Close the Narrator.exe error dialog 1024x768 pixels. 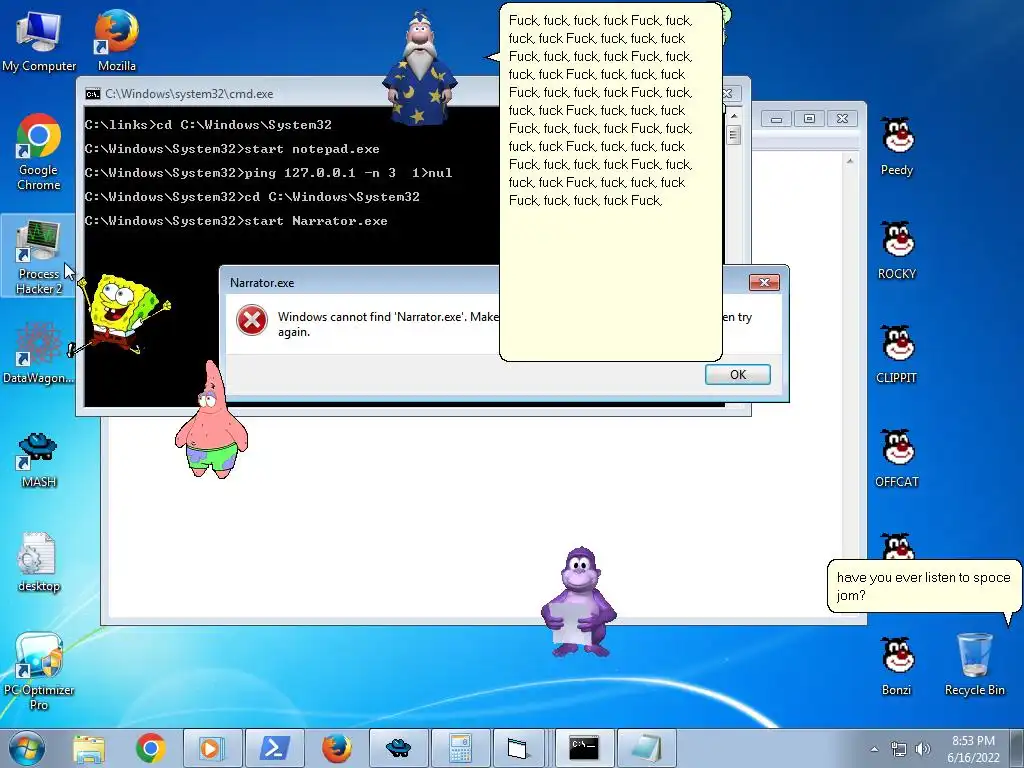pos(764,282)
